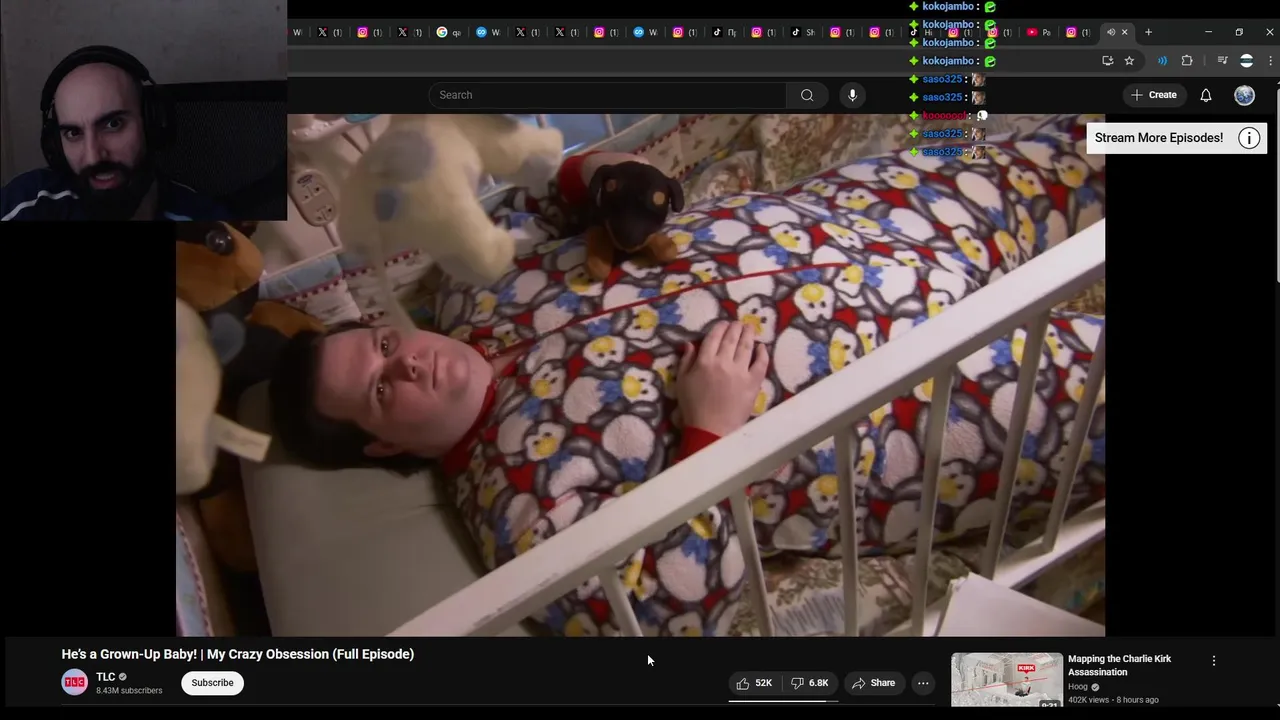Image resolution: width=1280 pixels, height=720 pixels.
Task: Click the YouTube search magnifier button
Action: click(x=807, y=95)
